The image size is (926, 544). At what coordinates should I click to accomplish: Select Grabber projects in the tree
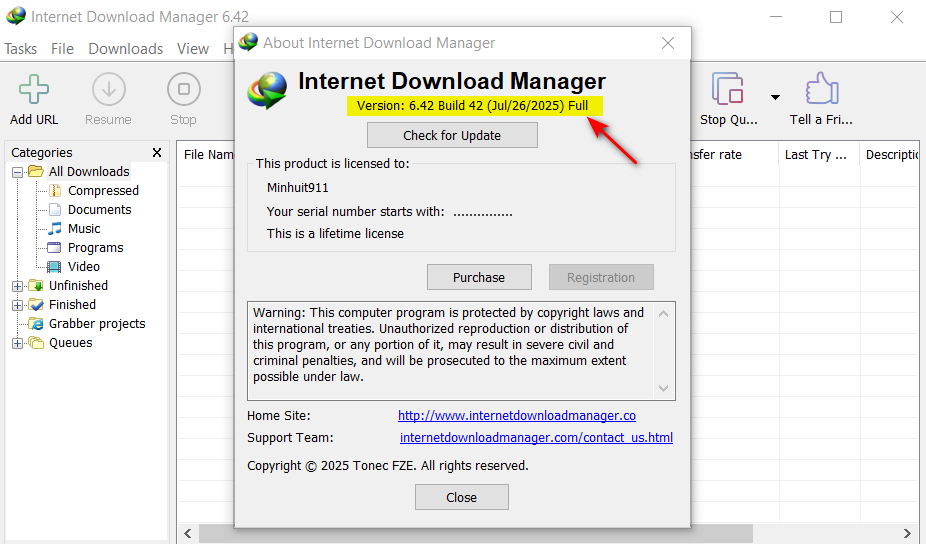click(x=97, y=323)
